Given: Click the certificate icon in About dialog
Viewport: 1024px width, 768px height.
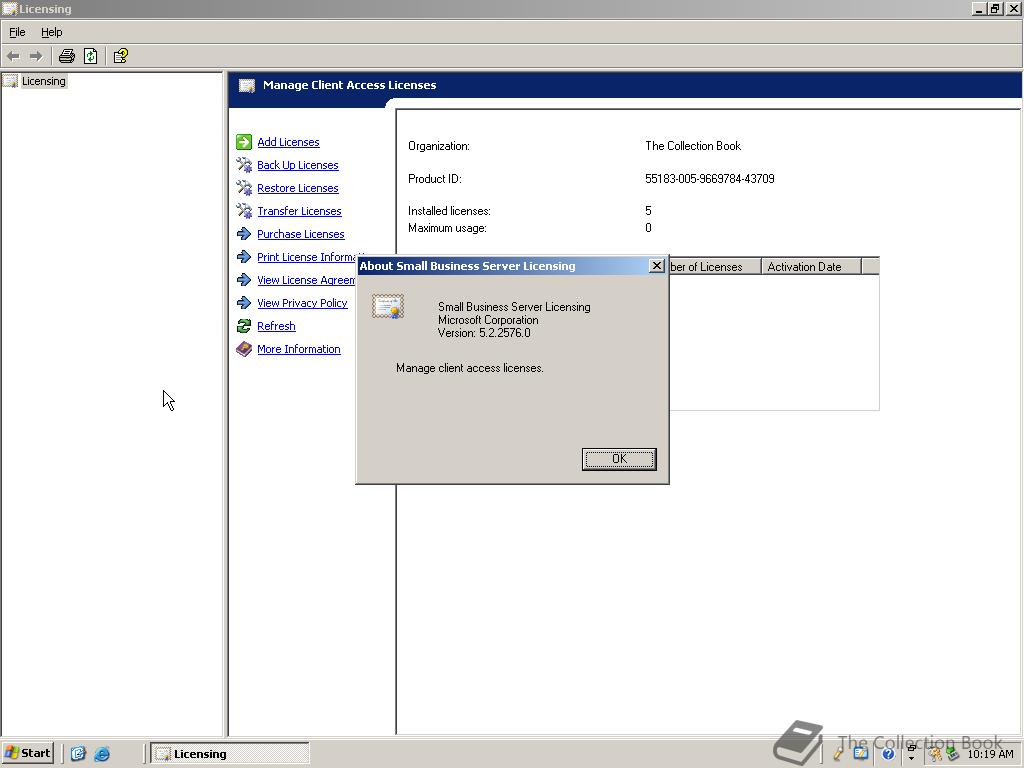Looking at the screenshot, I should click(388, 306).
